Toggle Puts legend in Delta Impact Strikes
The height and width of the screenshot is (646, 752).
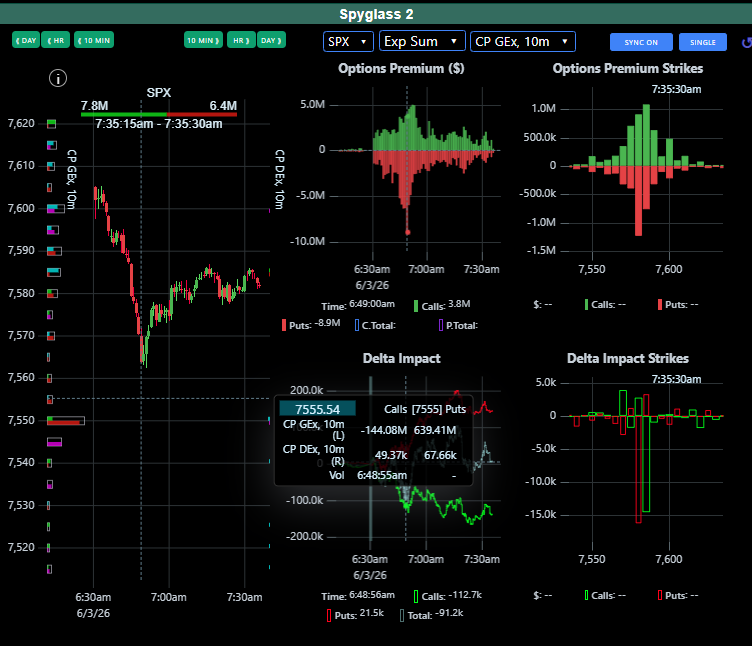pyautogui.click(x=678, y=595)
